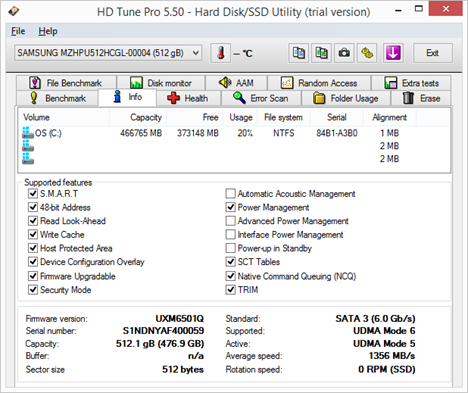Open the Extra tests tab

(x=411, y=83)
